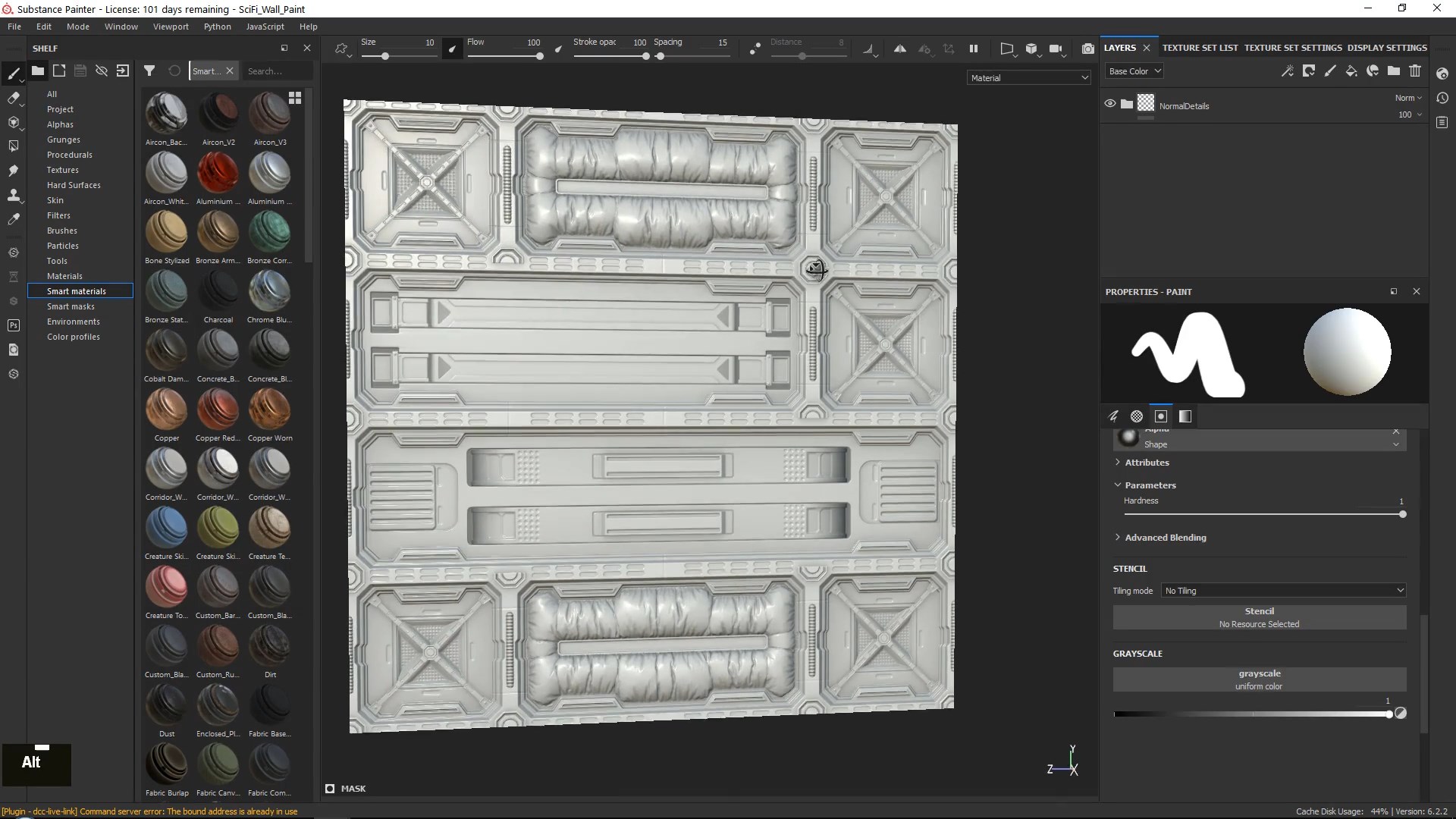Image resolution: width=1456 pixels, height=819 pixels.
Task: Select the Paint brush tool in left toolbar
Action: click(x=13, y=74)
